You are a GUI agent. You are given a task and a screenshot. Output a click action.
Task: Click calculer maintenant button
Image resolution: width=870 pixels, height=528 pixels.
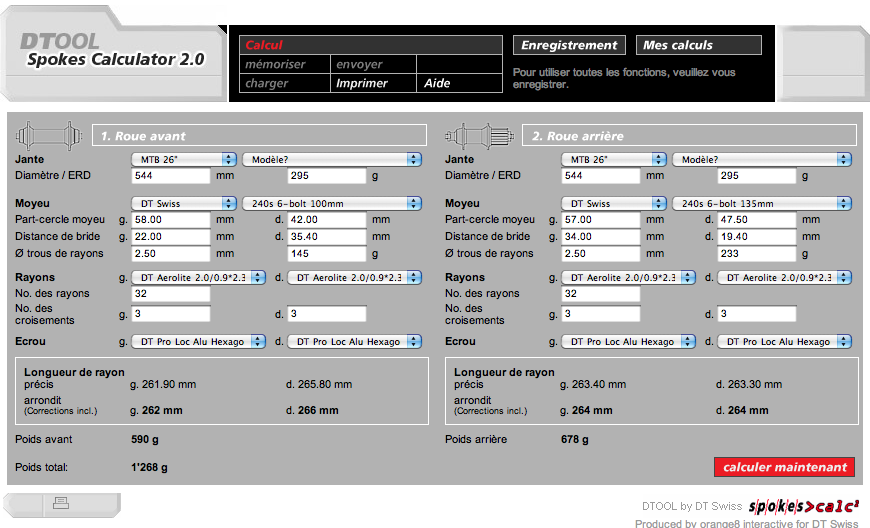tap(785, 467)
